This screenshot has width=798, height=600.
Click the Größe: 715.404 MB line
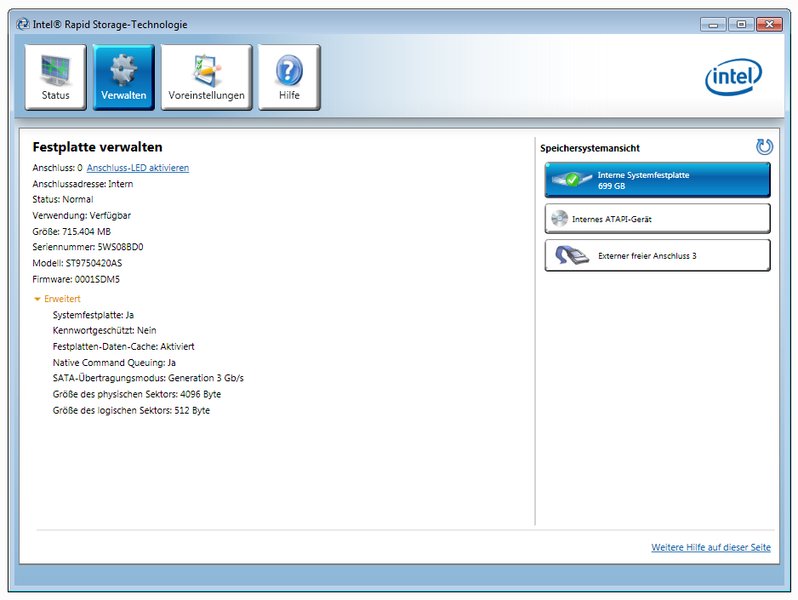coord(71,231)
